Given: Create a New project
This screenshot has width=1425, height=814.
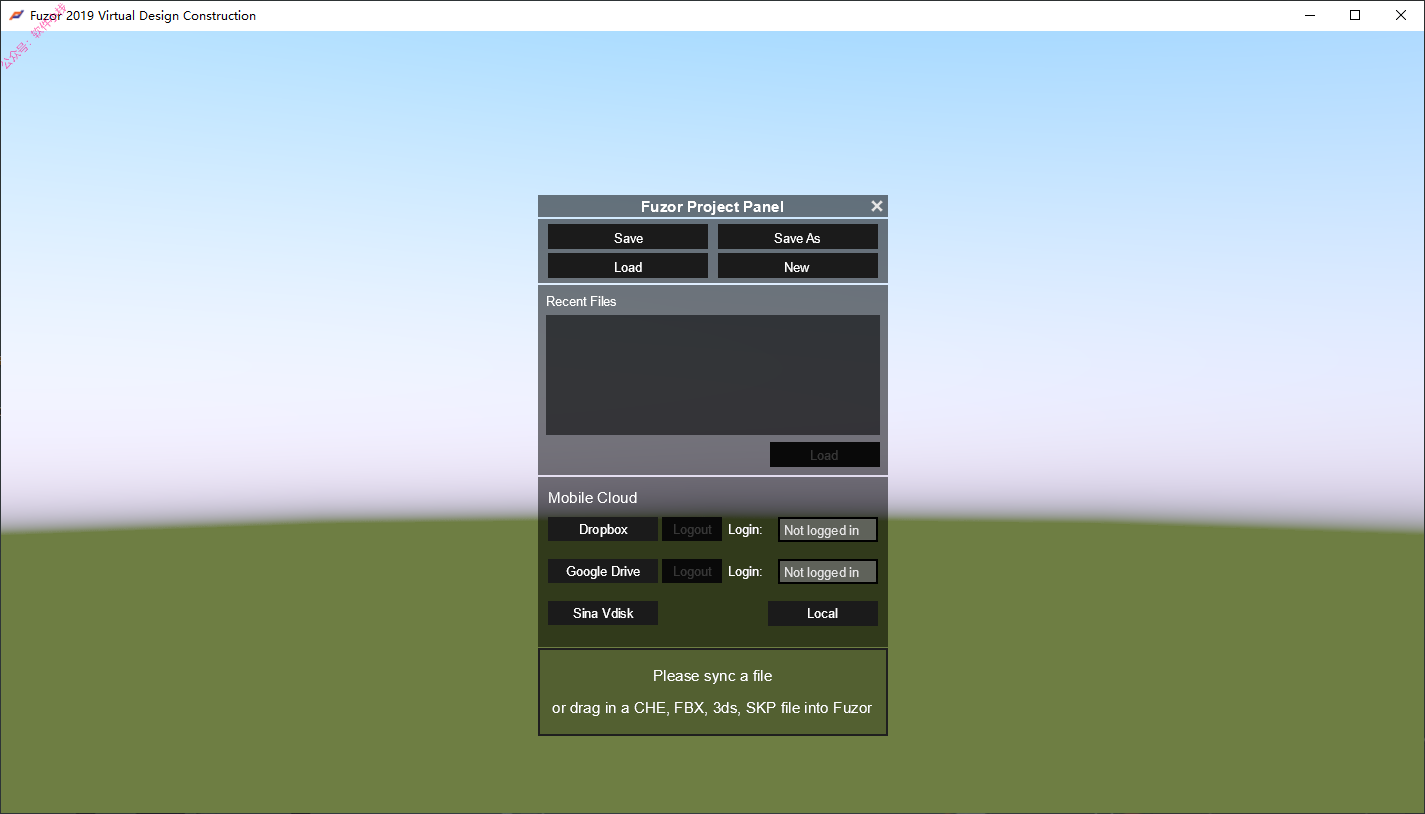Looking at the screenshot, I should (x=797, y=266).
